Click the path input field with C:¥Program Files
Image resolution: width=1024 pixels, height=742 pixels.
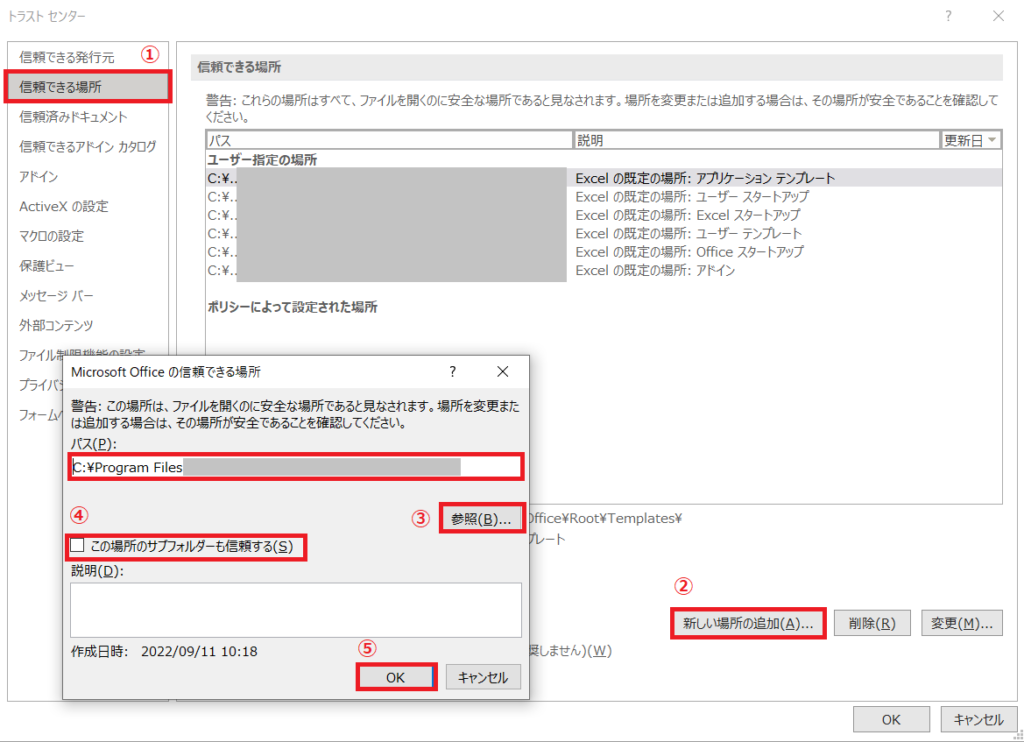(296, 467)
